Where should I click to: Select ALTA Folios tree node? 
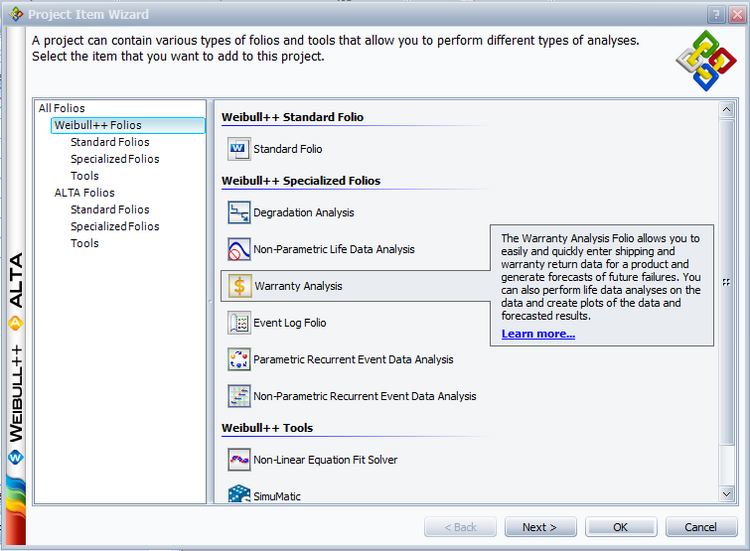tap(84, 193)
